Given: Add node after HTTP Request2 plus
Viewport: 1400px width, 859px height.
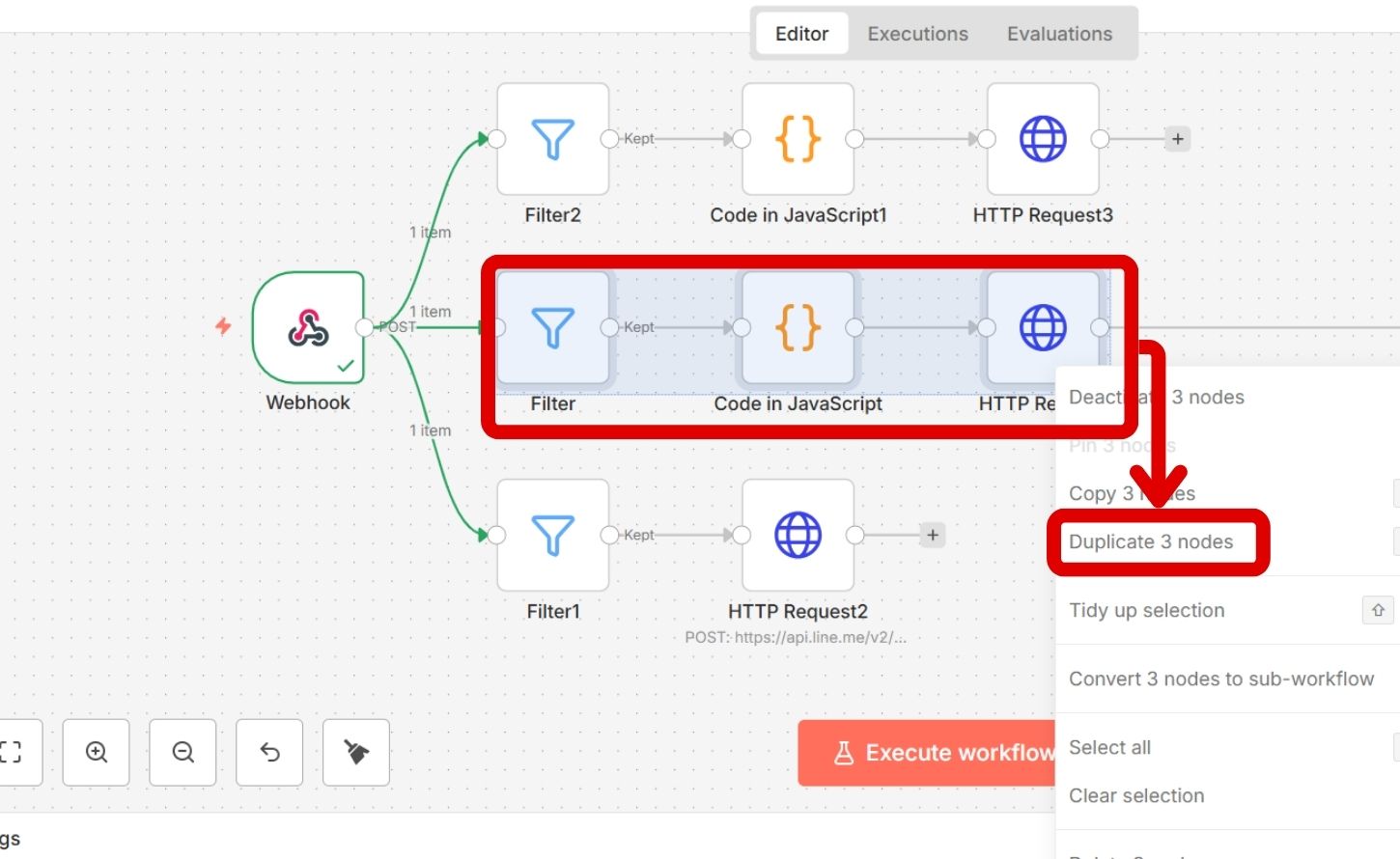Looking at the screenshot, I should [x=932, y=535].
